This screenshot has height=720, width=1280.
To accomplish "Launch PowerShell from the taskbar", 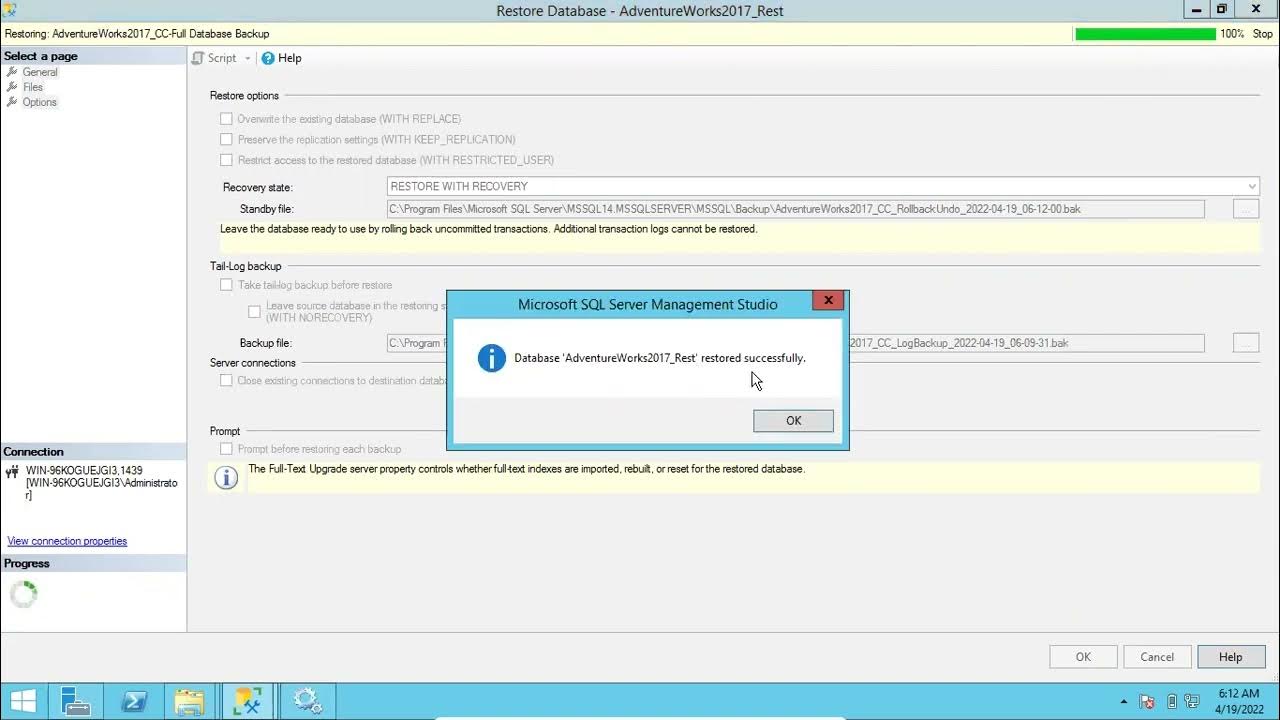I will [134, 701].
